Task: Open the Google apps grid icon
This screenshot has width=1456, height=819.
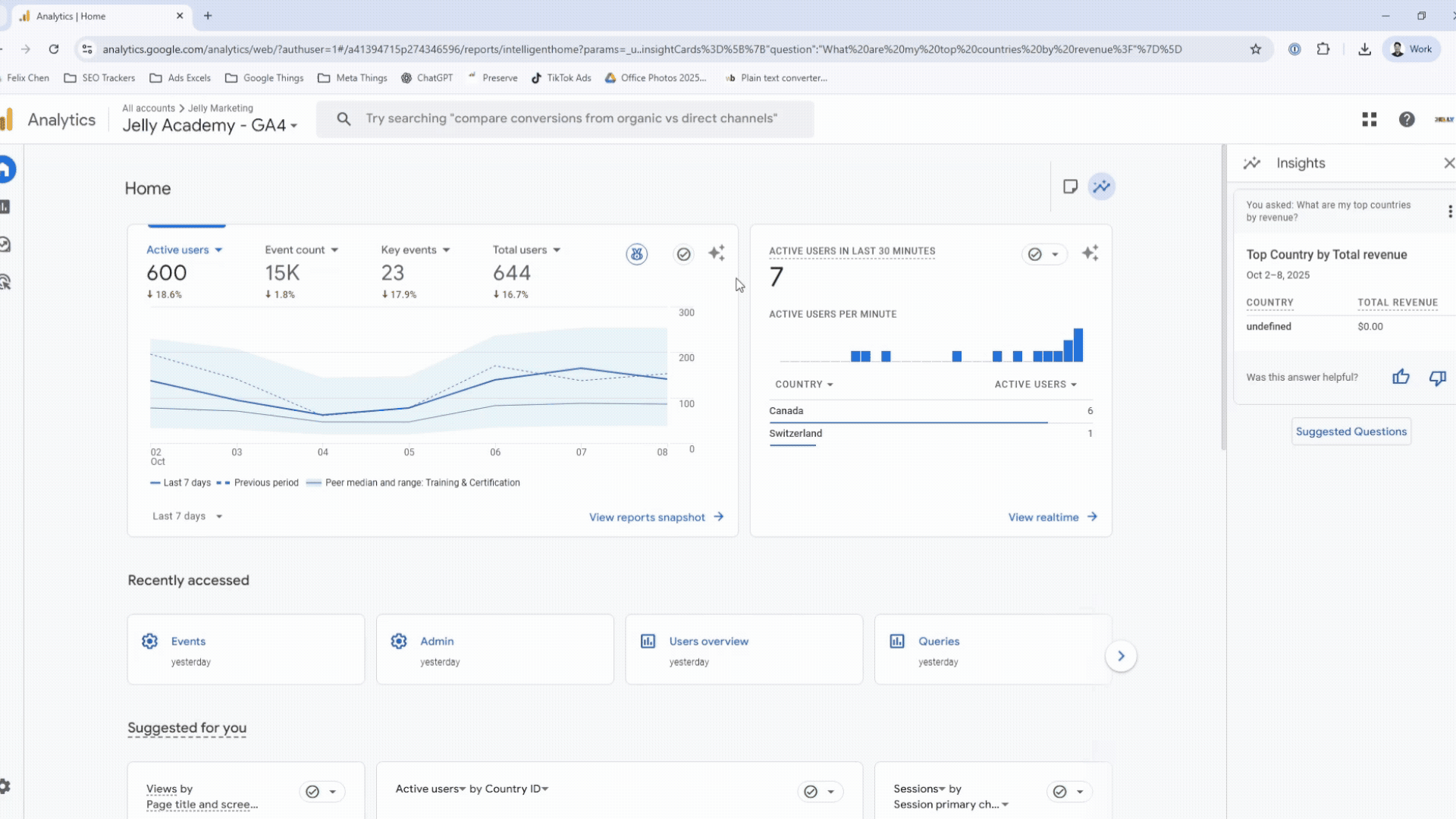Action: (1369, 120)
